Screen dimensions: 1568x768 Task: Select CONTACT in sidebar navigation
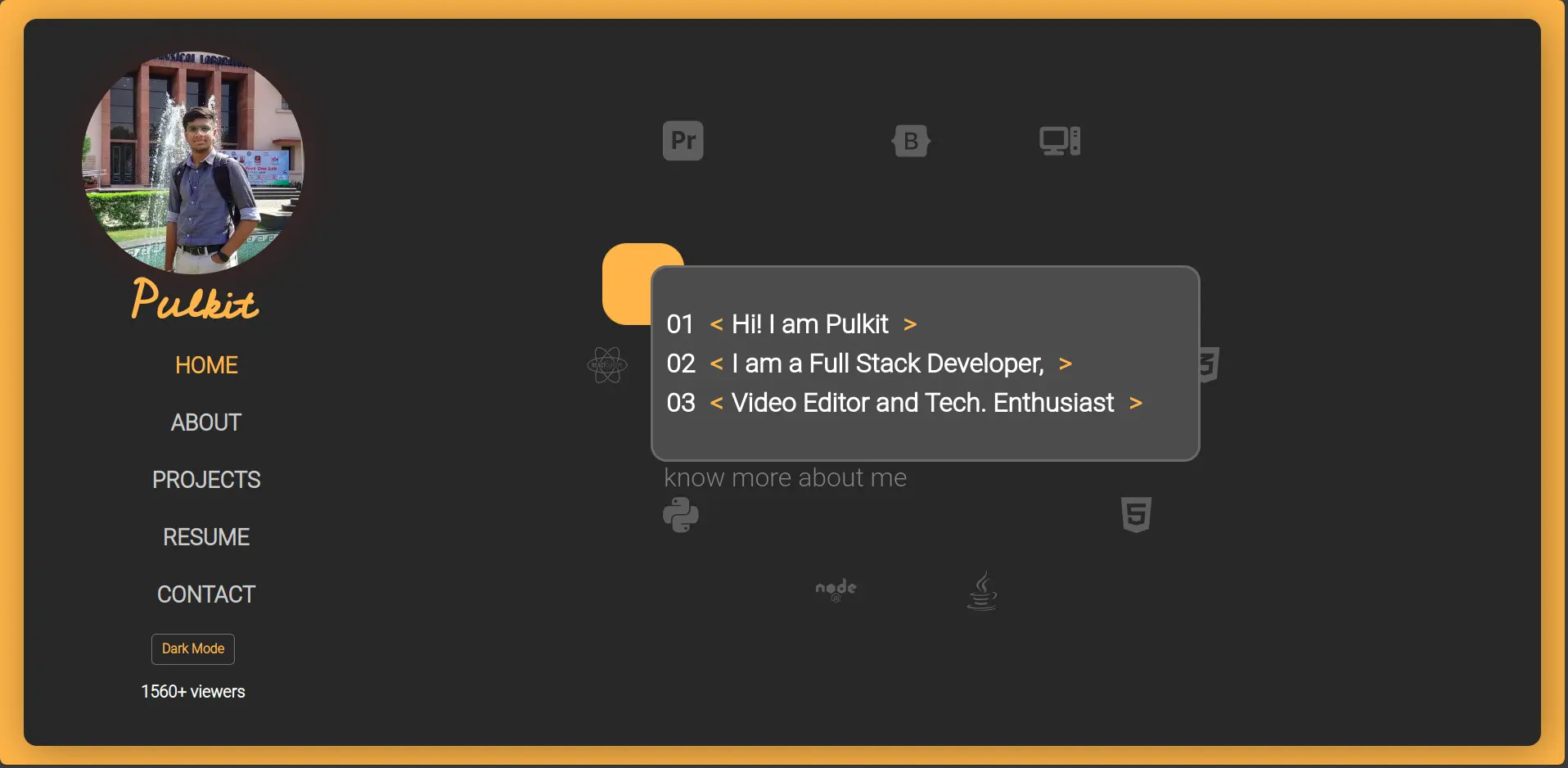206,594
